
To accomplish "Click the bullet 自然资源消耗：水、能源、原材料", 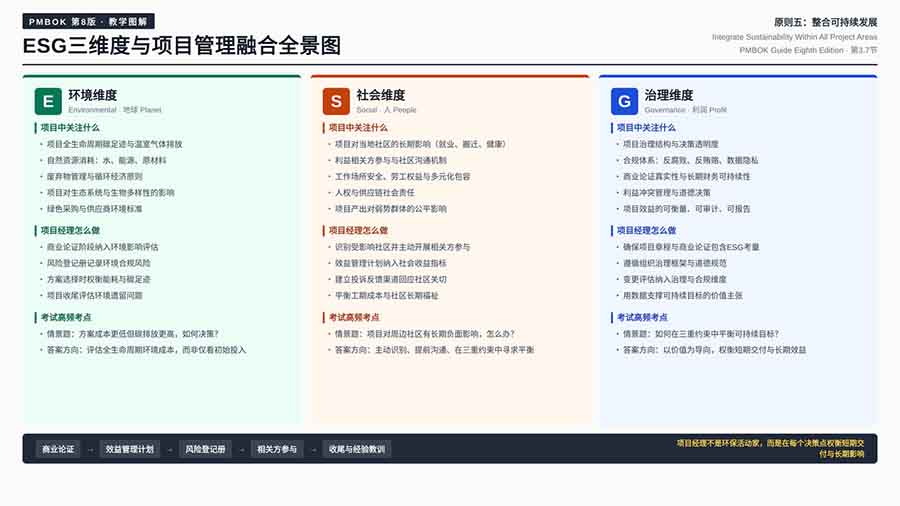I will [x=107, y=160].
